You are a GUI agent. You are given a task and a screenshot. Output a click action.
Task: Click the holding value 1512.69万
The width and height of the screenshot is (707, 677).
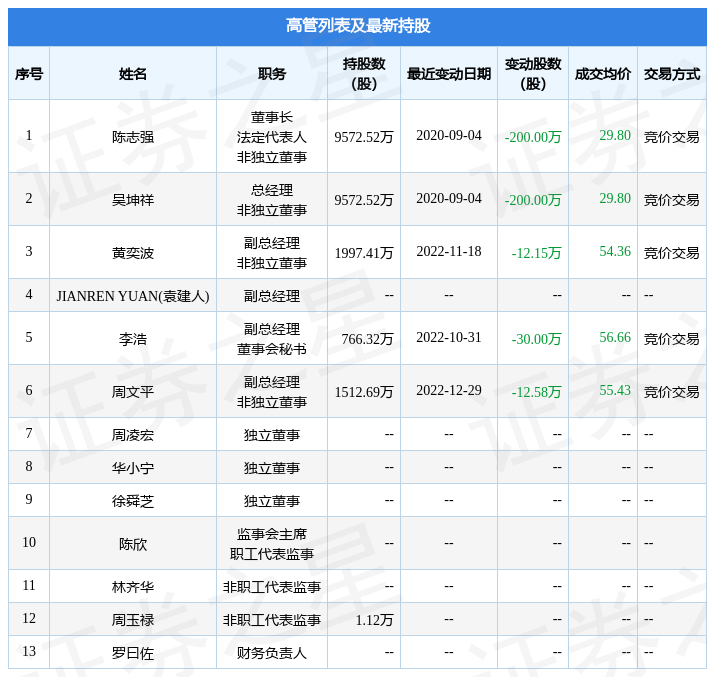pyautogui.click(x=363, y=391)
